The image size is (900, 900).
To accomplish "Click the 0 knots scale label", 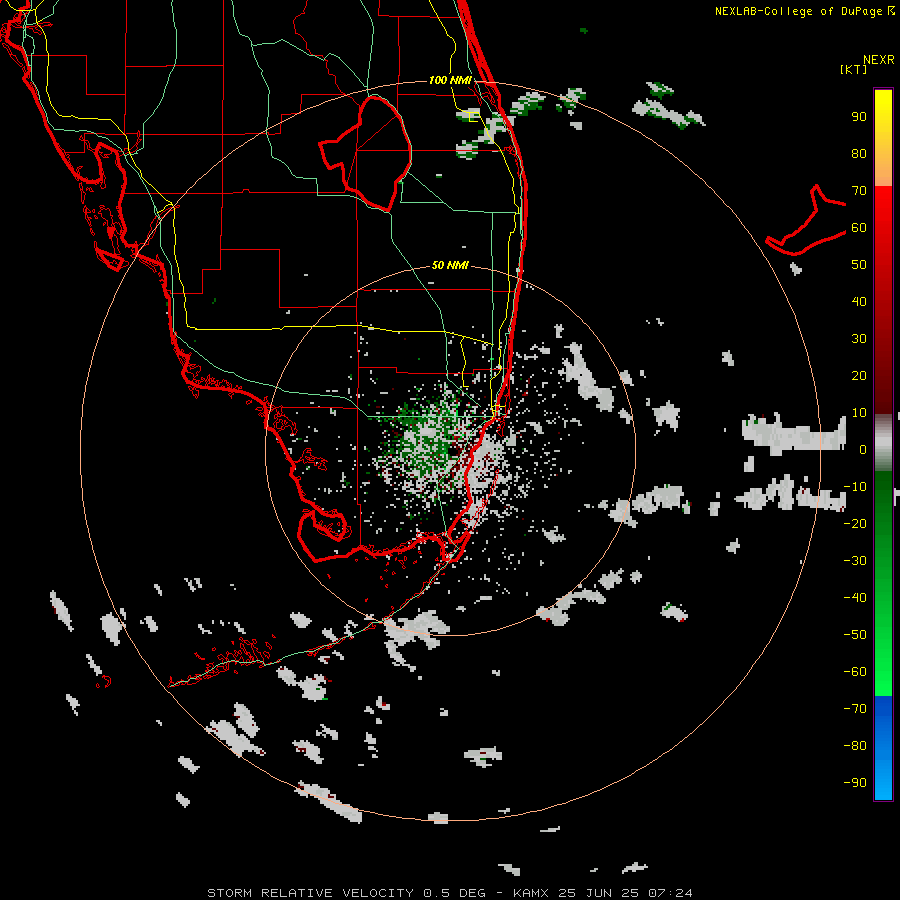I will pos(863,449).
